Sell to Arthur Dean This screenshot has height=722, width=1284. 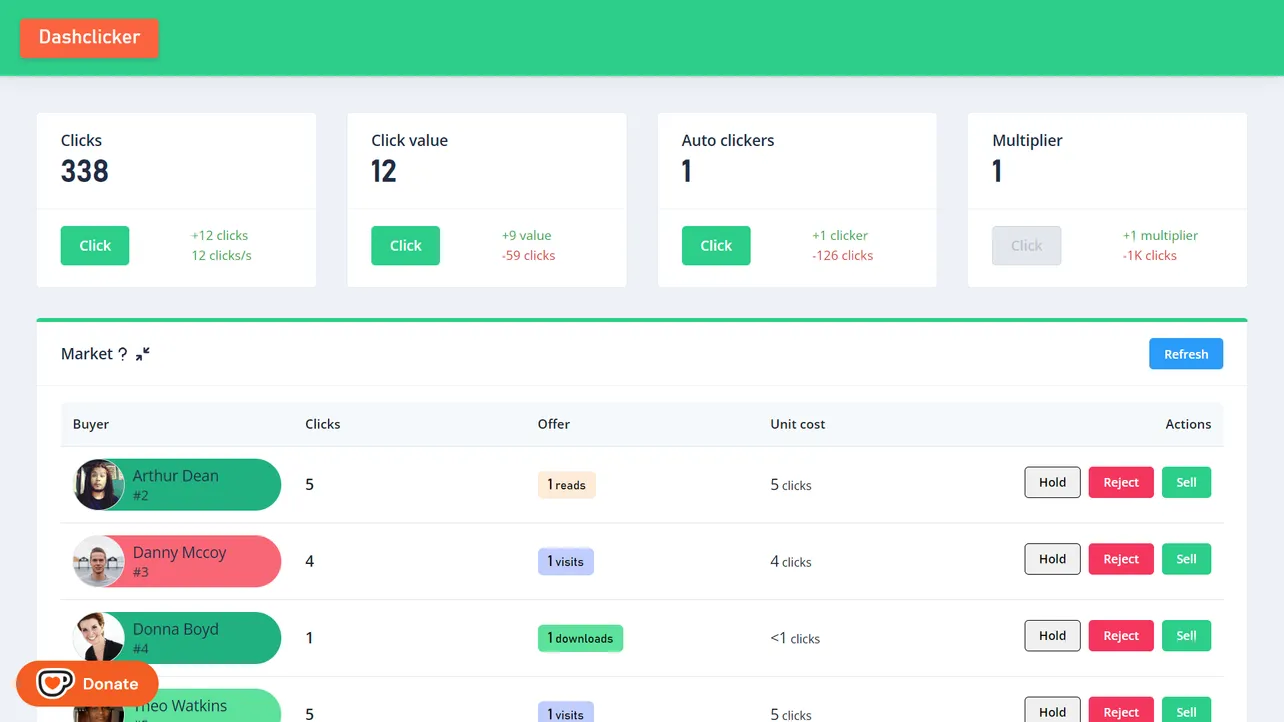[1186, 482]
